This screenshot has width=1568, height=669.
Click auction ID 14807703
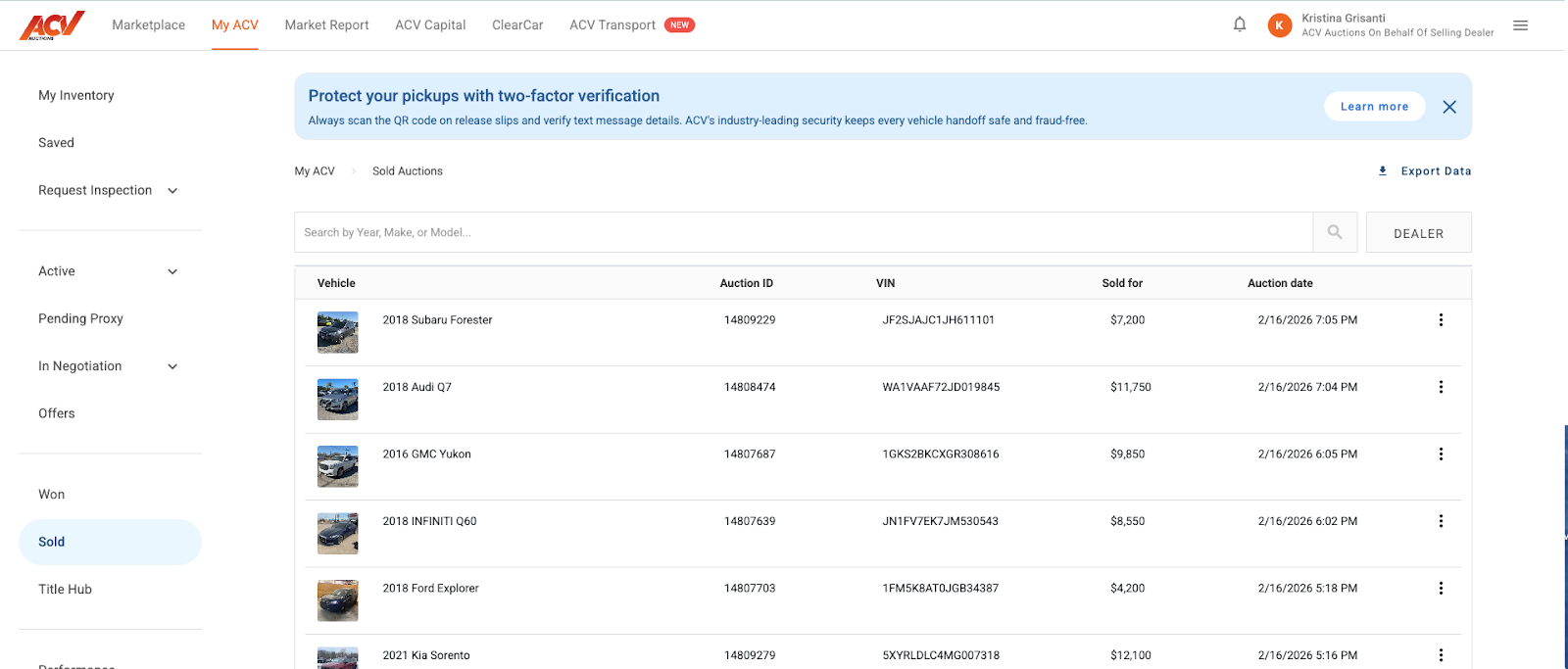750,589
